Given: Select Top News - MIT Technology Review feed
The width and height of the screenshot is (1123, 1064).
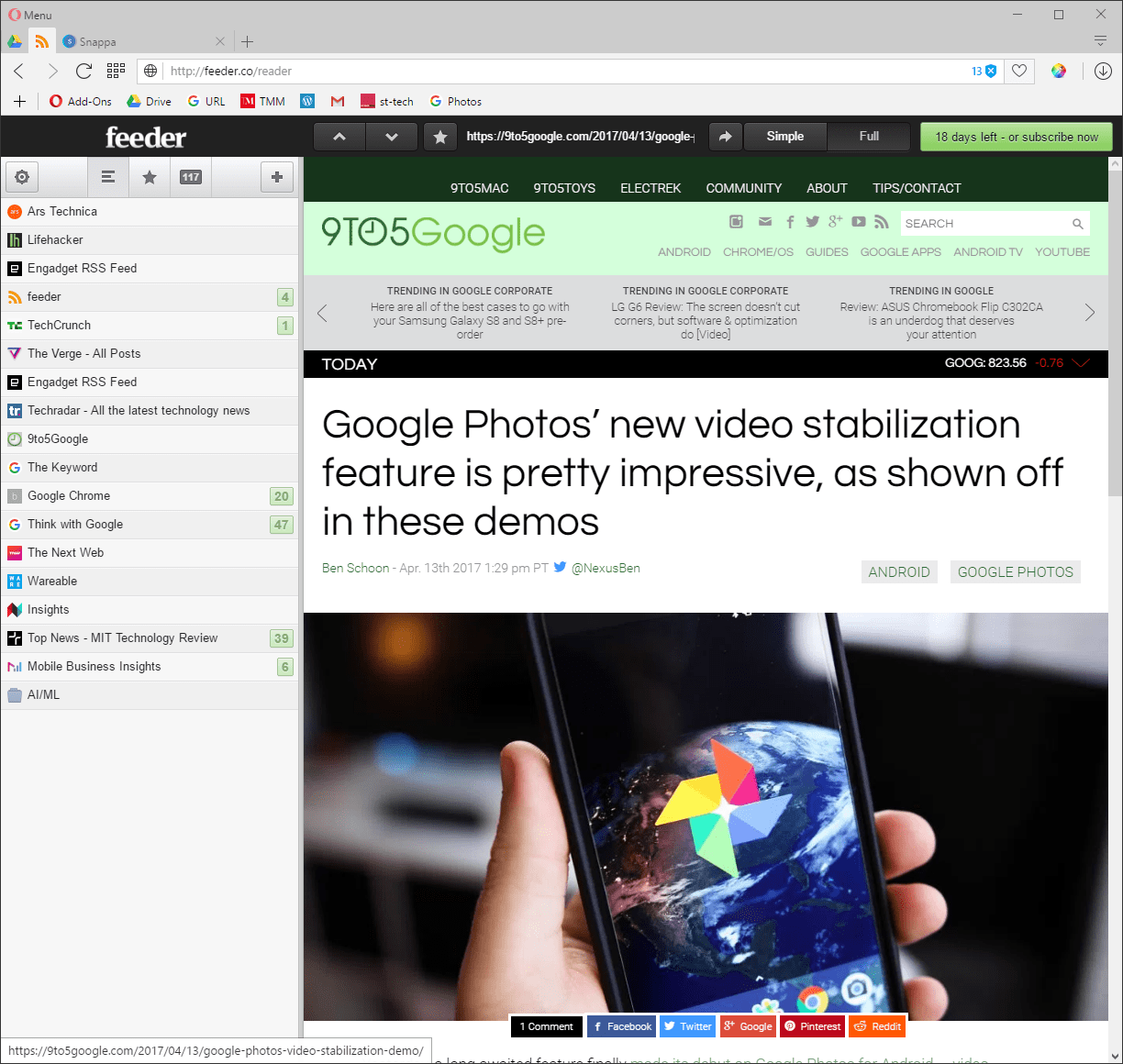Looking at the screenshot, I should 150,638.
